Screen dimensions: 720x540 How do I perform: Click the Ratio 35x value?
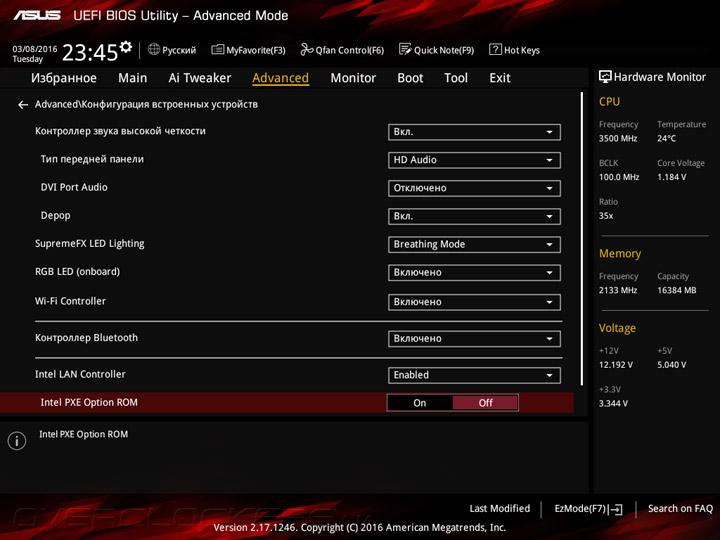click(606, 216)
